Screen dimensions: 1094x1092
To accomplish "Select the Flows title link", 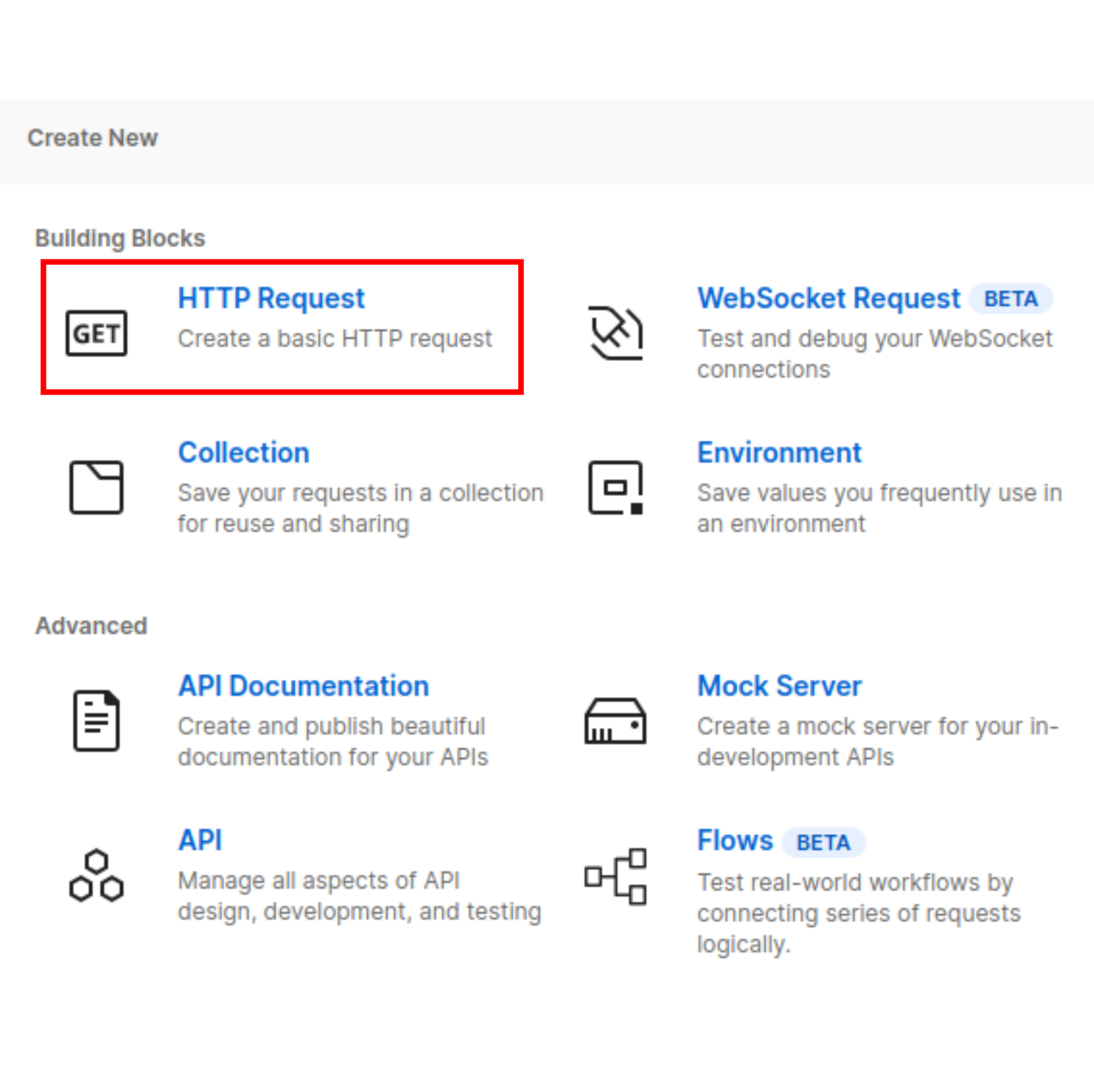I will tap(735, 839).
